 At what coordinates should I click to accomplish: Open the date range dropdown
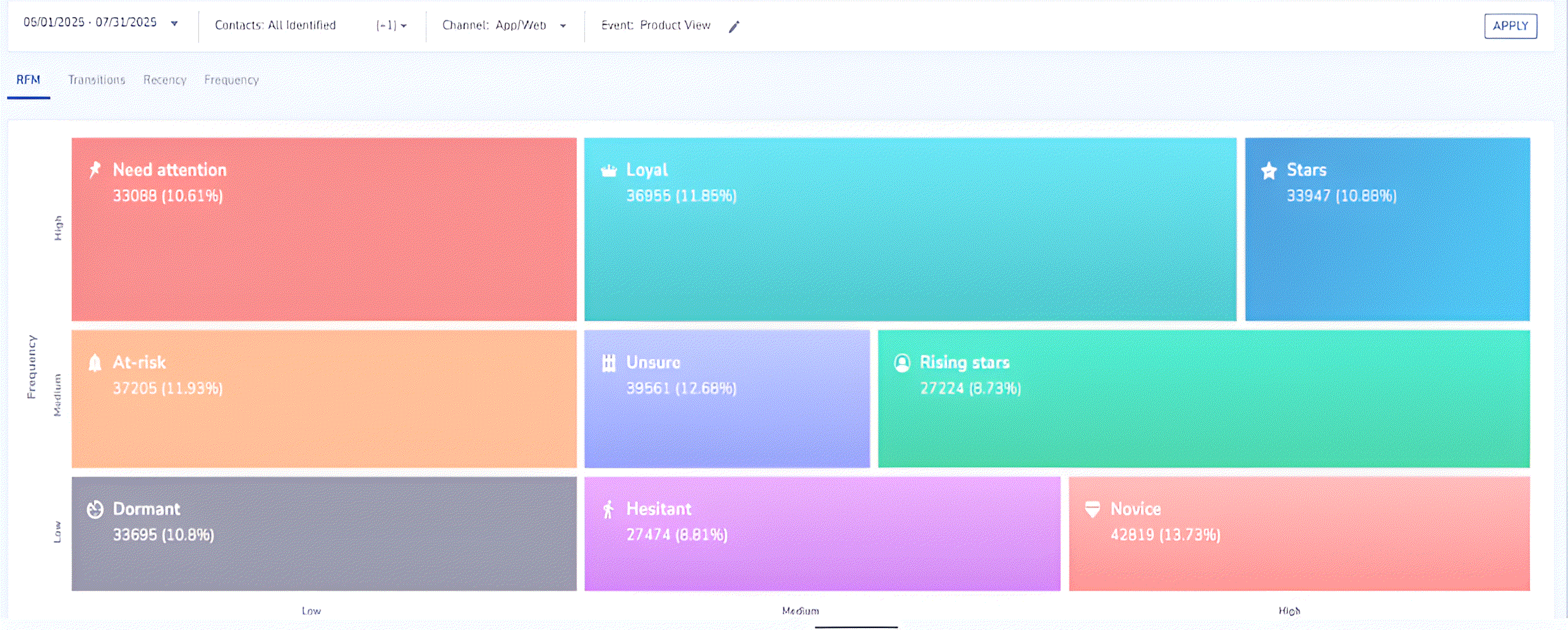(x=174, y=24)
